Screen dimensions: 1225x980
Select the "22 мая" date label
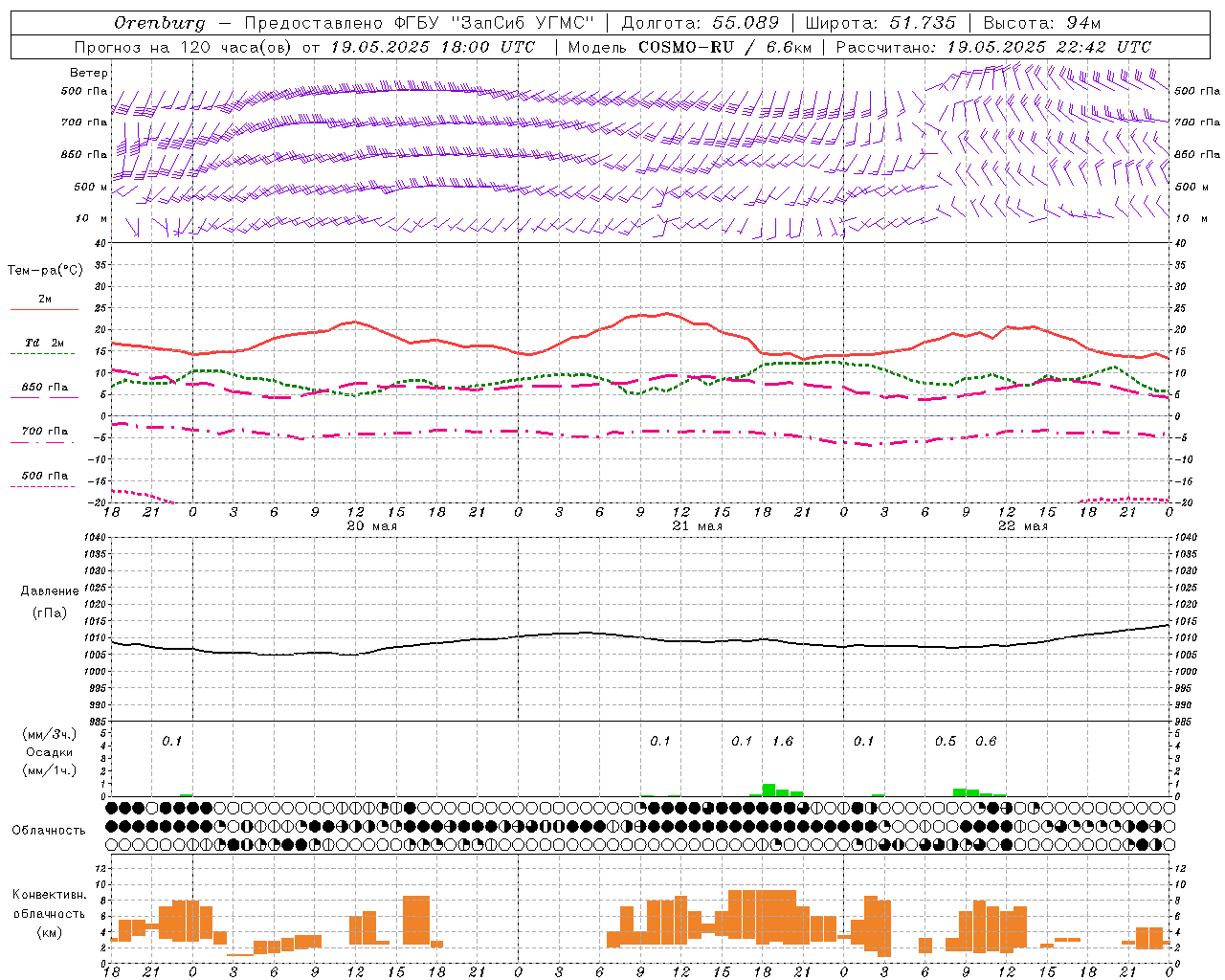click(x=1023, y=526)
